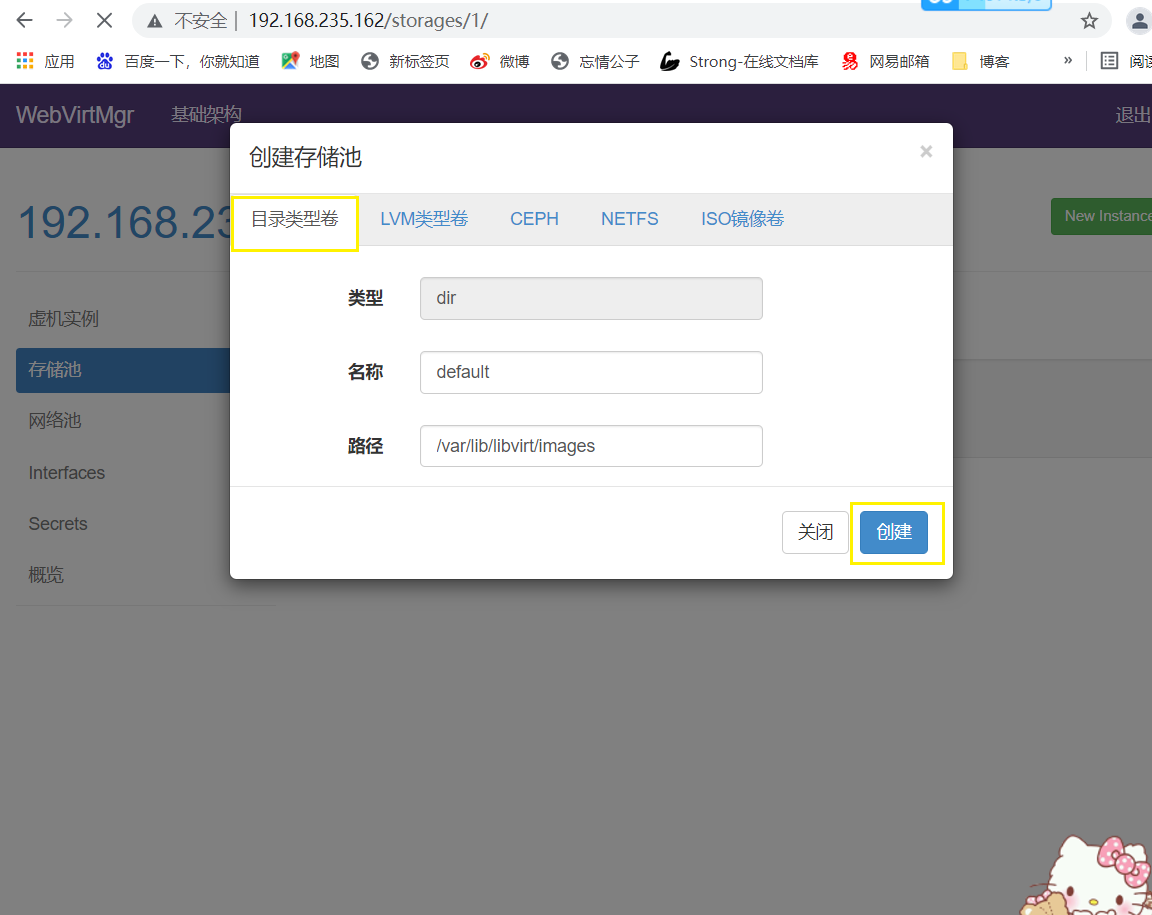Open the 网易邮箱 bookmark

(x=884, y=61)
